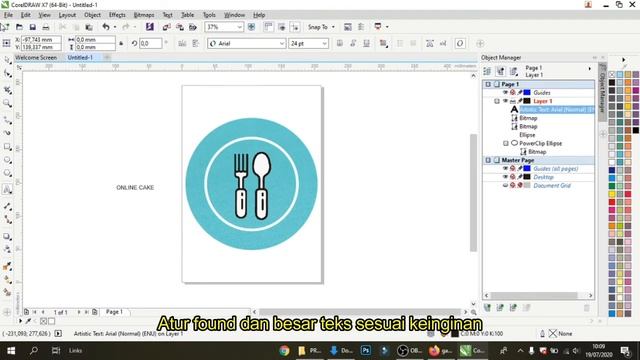The height and width of the screenshot is (360, 640).
Task: Click the X position input field
Action: coord(41,40)
